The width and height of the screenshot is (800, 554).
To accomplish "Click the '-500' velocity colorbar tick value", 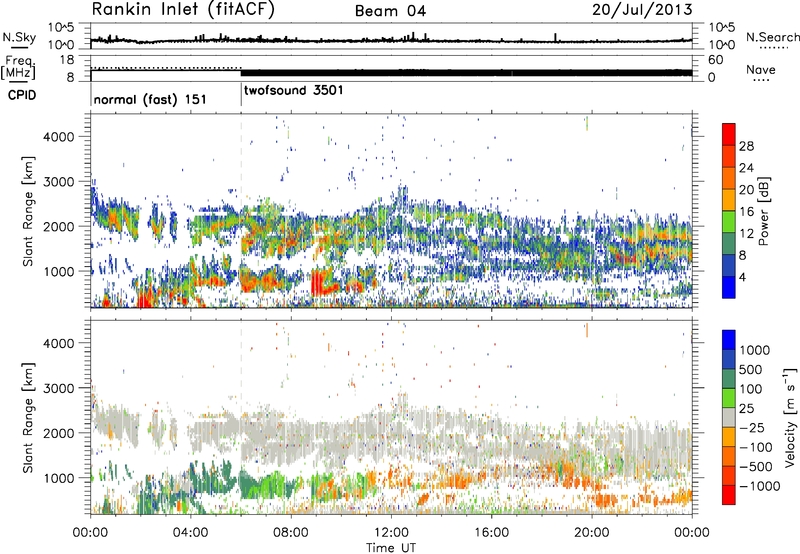I will pyautogui.click(x=756, y=467).
